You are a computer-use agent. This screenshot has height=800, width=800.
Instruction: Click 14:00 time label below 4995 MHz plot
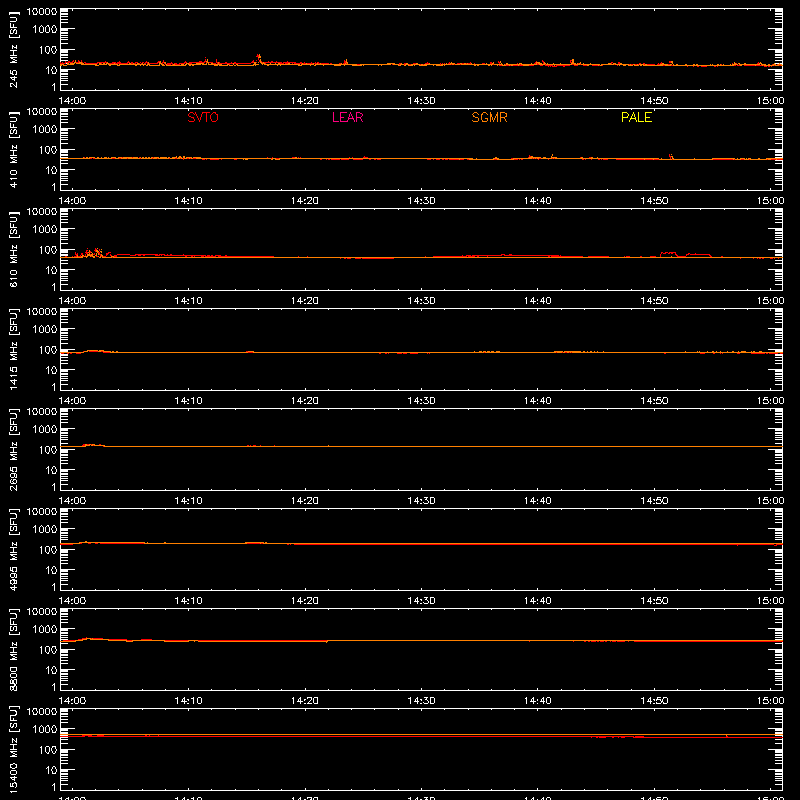(x=72, y=601)
